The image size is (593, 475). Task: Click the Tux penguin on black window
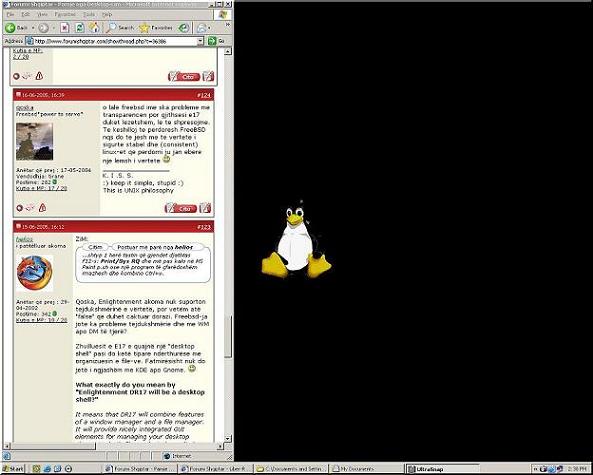pyautogui.click(x=296, y=241)
